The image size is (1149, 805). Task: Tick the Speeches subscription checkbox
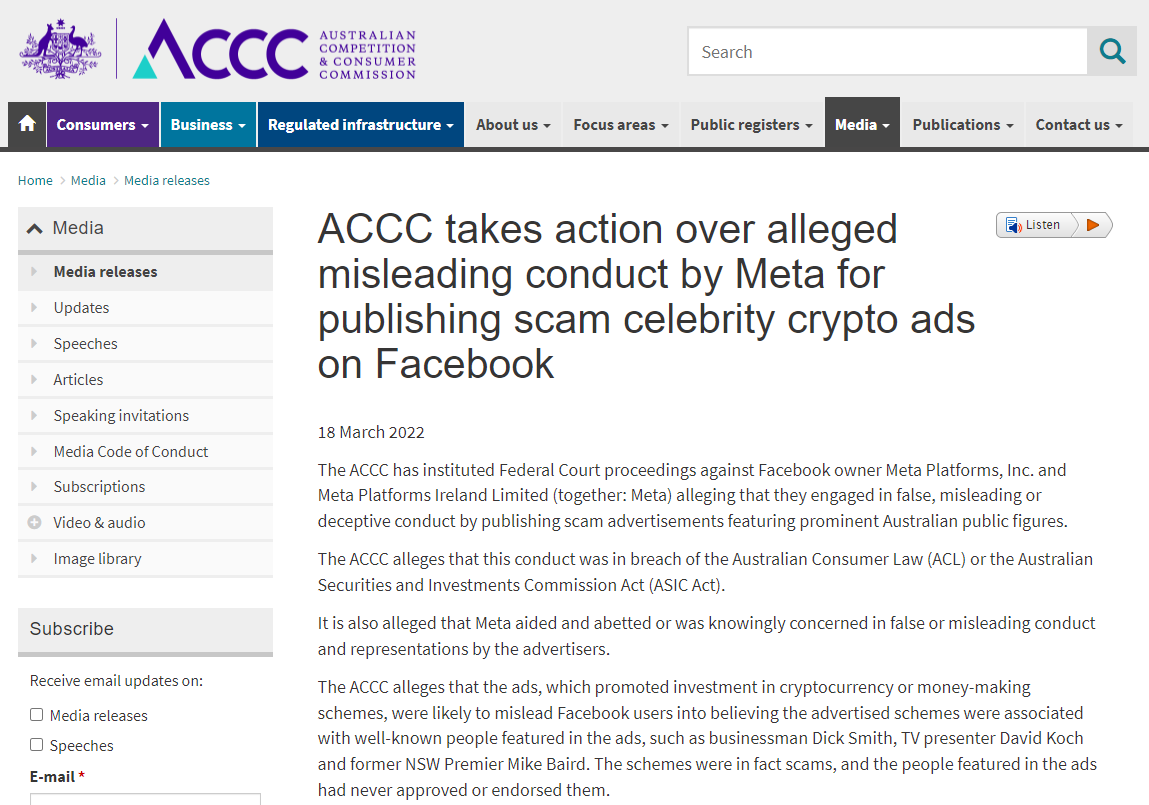point(37,745)
